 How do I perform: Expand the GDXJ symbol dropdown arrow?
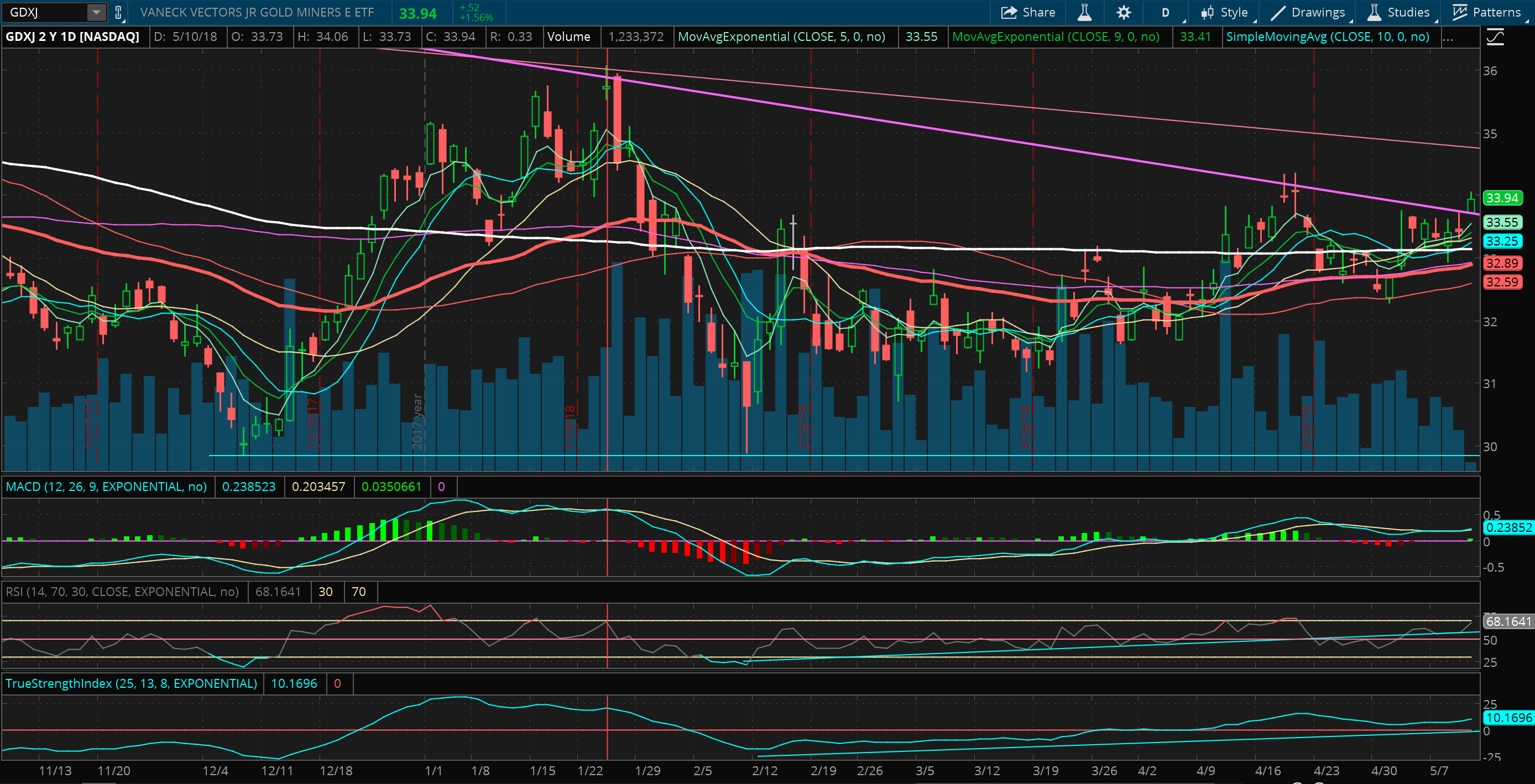tap(96, 13)
